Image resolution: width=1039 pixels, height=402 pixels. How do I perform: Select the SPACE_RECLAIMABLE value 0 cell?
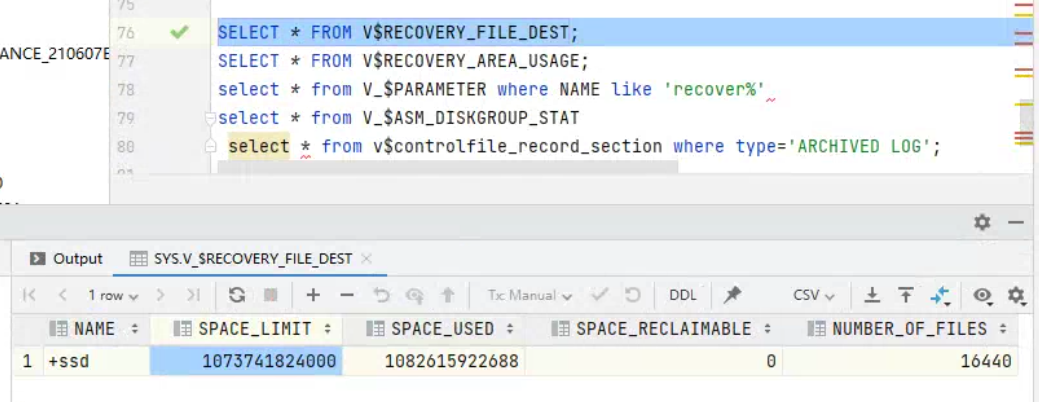[x=653, y=362]
